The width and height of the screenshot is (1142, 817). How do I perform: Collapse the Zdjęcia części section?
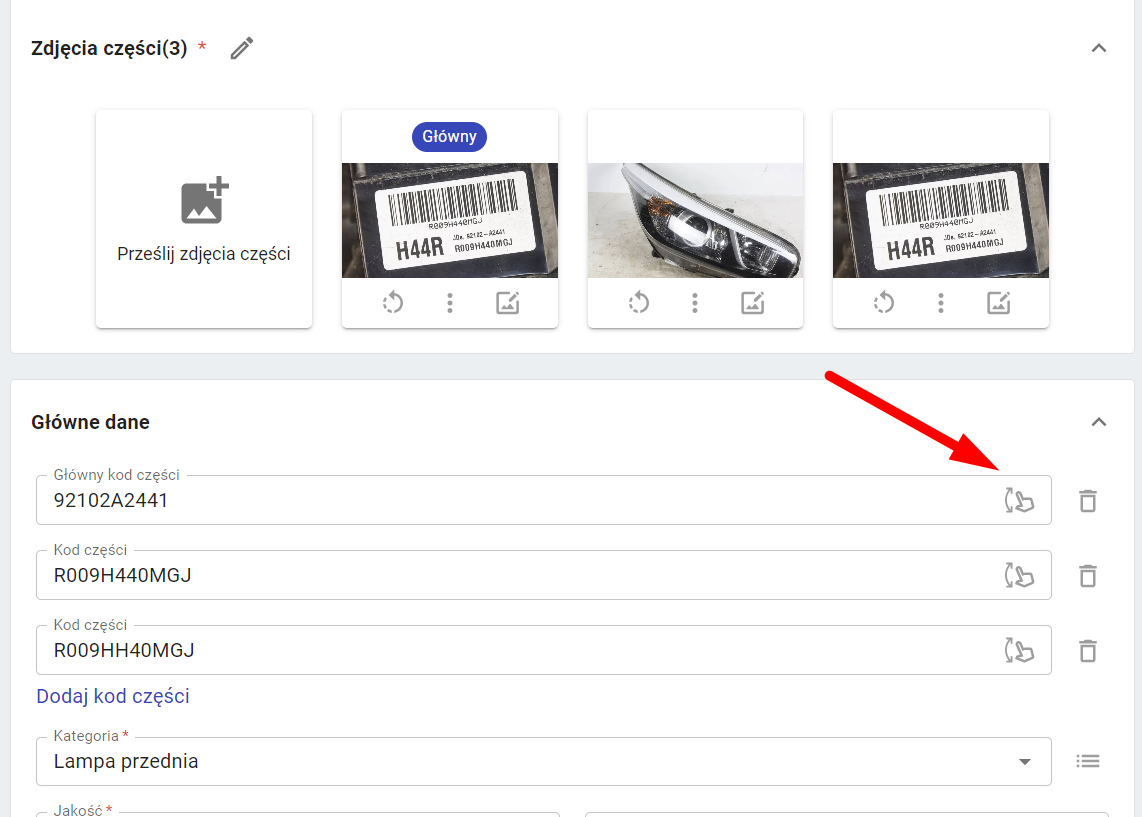coord(1098,49)
